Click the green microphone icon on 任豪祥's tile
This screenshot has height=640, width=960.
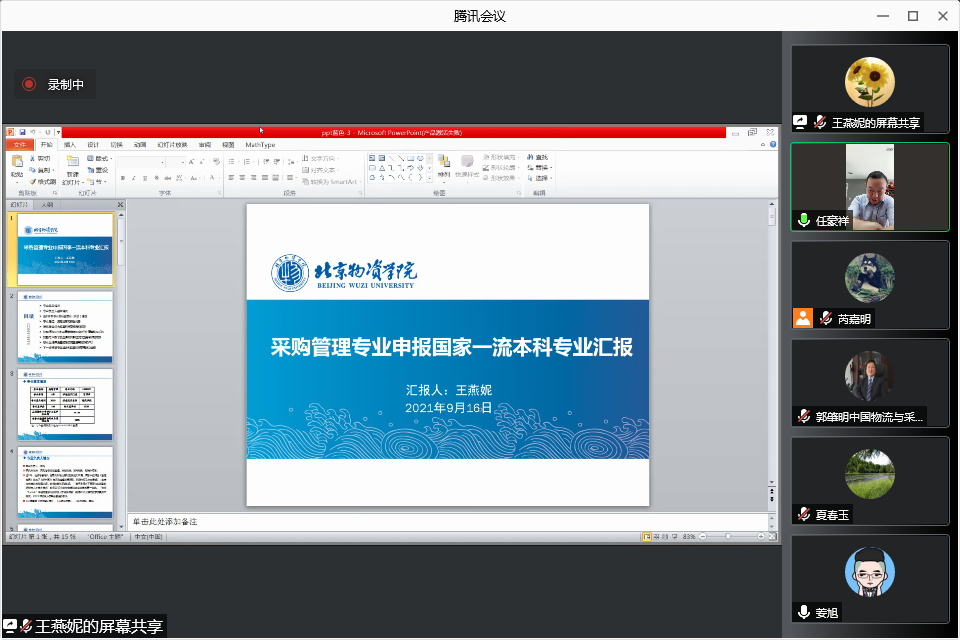click(803, 220)
